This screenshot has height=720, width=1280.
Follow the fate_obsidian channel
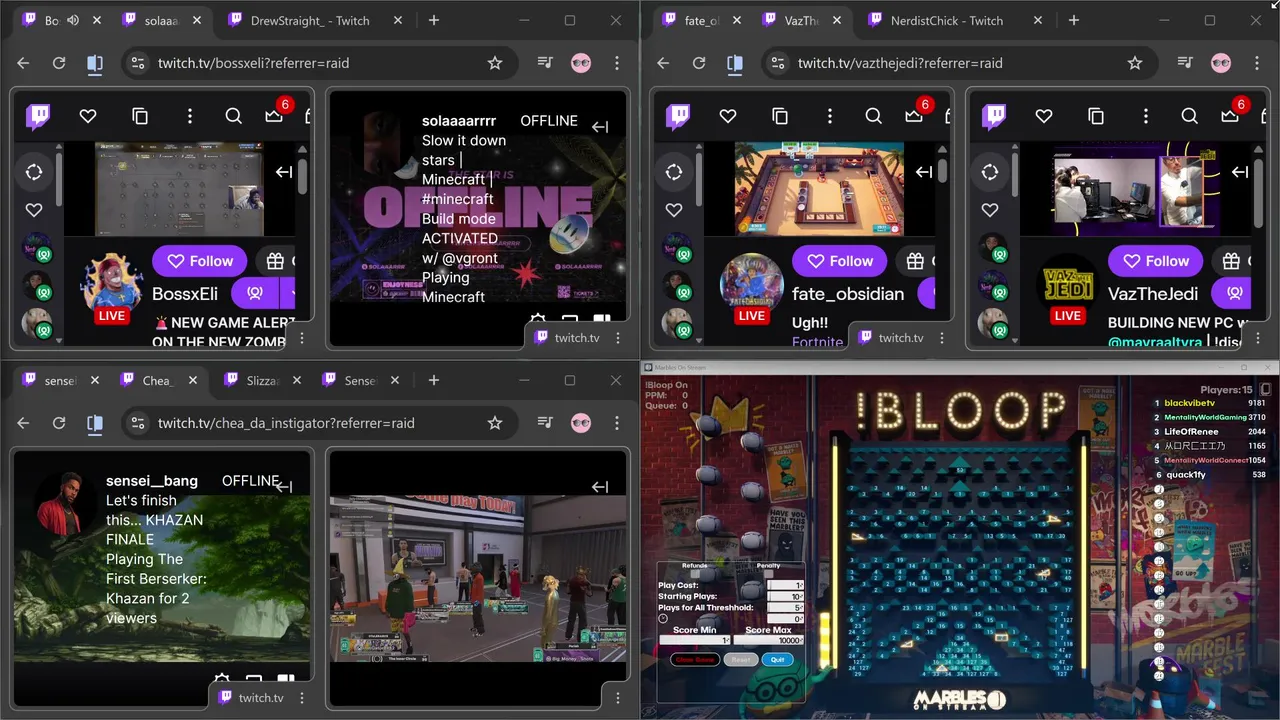839,261
